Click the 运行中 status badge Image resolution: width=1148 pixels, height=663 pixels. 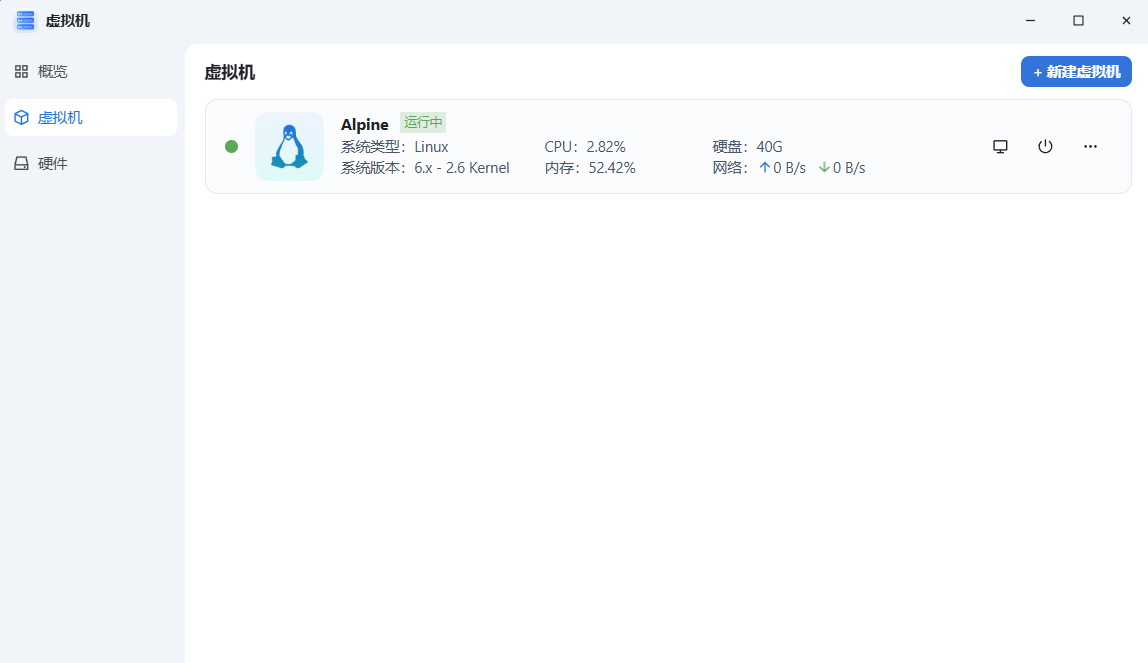423,123
